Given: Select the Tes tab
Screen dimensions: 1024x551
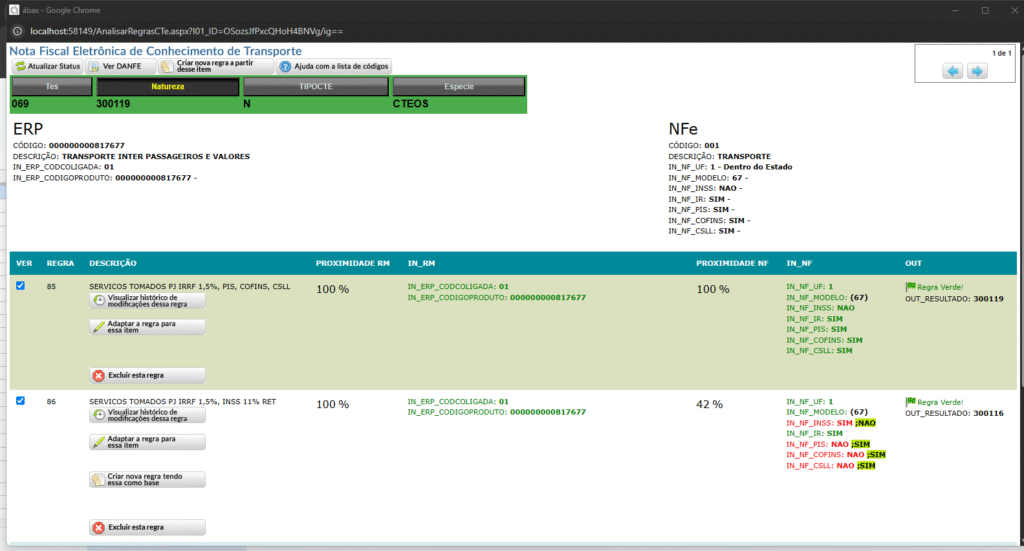Looking at the screenshot, I should 52,87.
